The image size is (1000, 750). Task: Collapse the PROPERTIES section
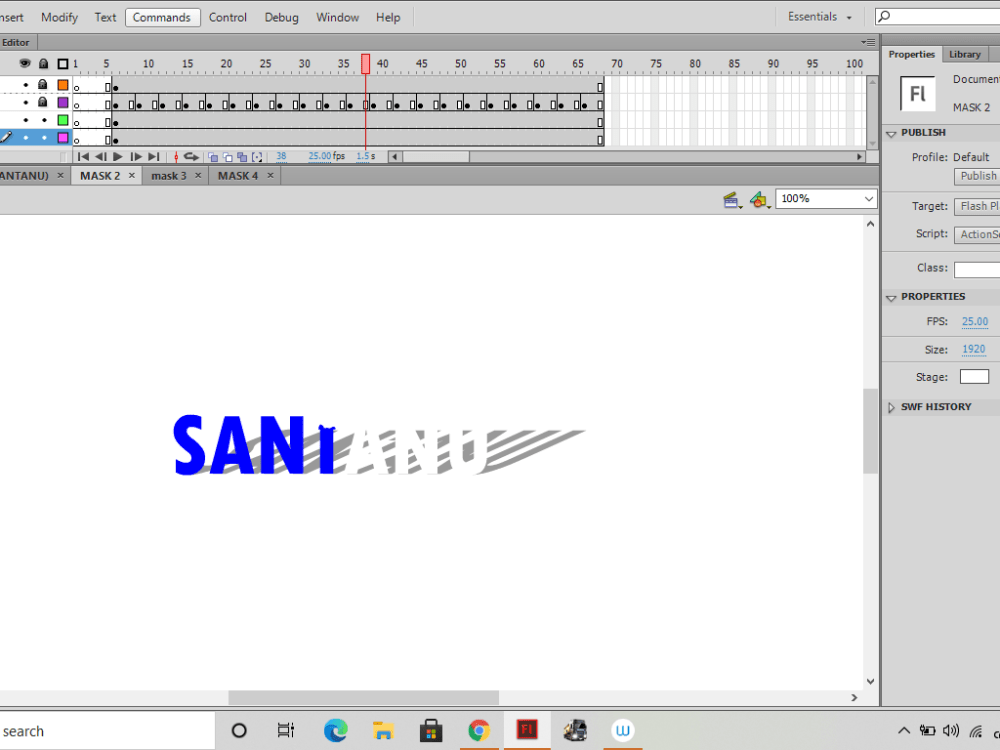point(892,297)
